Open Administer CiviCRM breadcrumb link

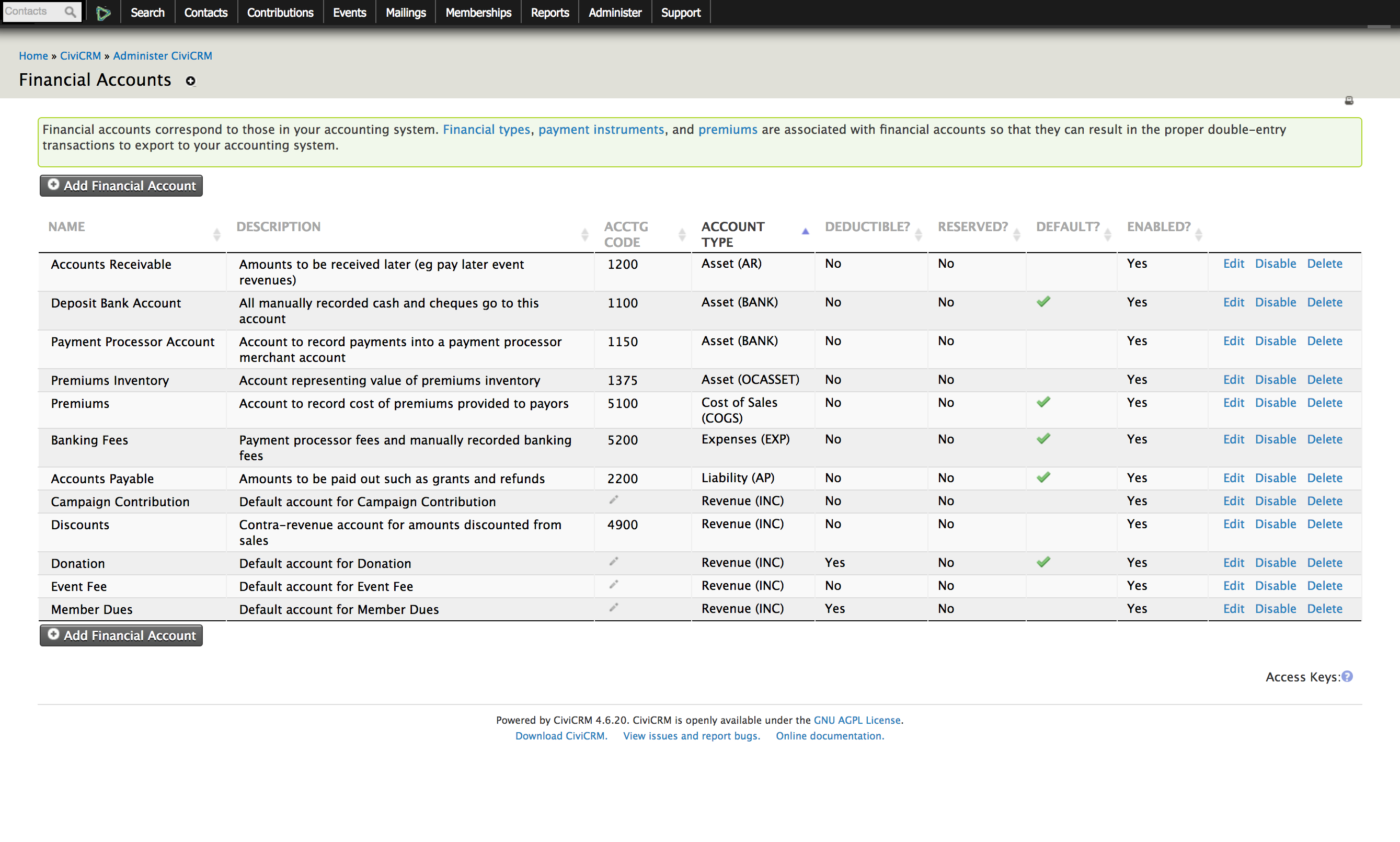(x=163, y=55)
